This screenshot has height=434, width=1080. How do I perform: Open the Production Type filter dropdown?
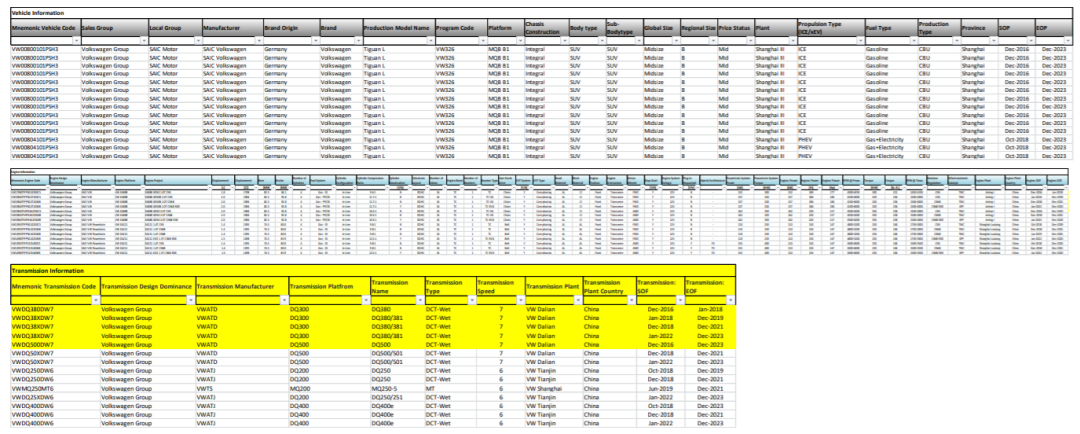[957, 41]
